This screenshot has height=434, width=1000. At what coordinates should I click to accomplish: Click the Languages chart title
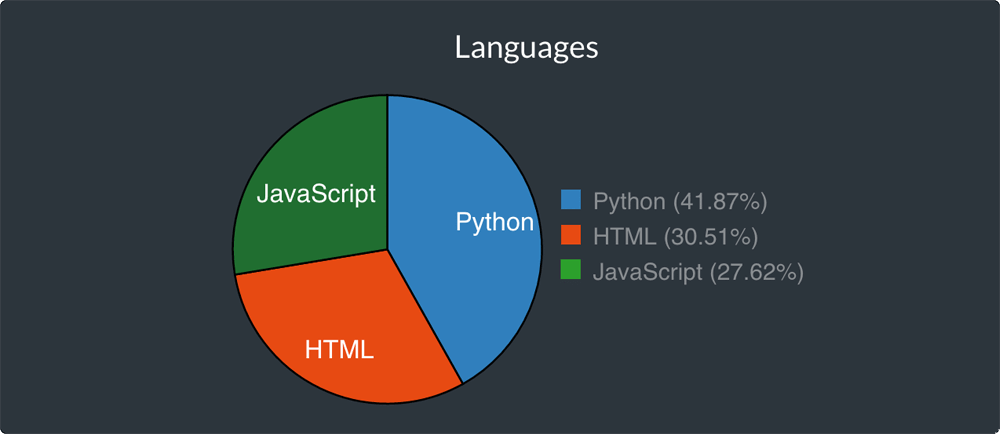coord(526,47)
